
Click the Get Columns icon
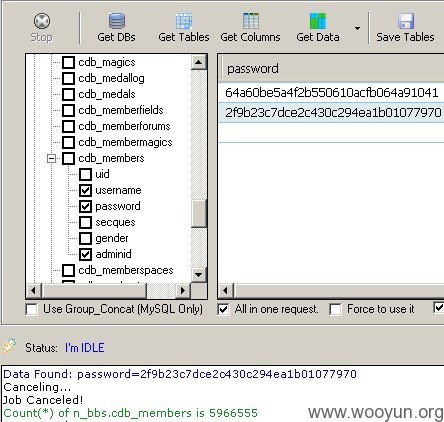[x=251, y=21]
